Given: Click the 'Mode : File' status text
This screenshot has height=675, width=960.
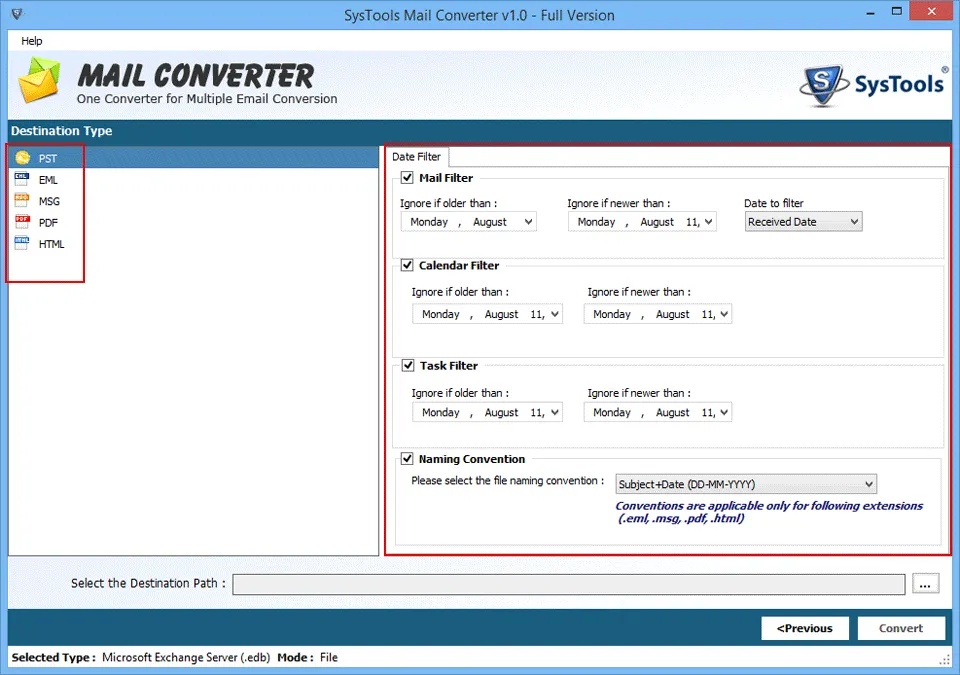Looking at the screenshot, I should click(307, 657).
